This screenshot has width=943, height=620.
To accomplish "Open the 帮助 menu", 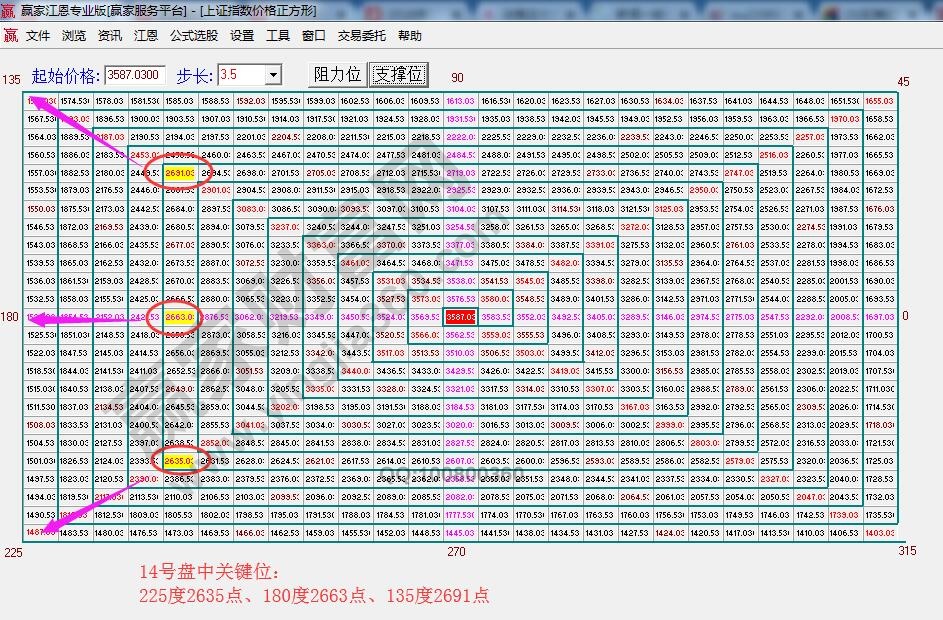I will (x=412, y=35).
